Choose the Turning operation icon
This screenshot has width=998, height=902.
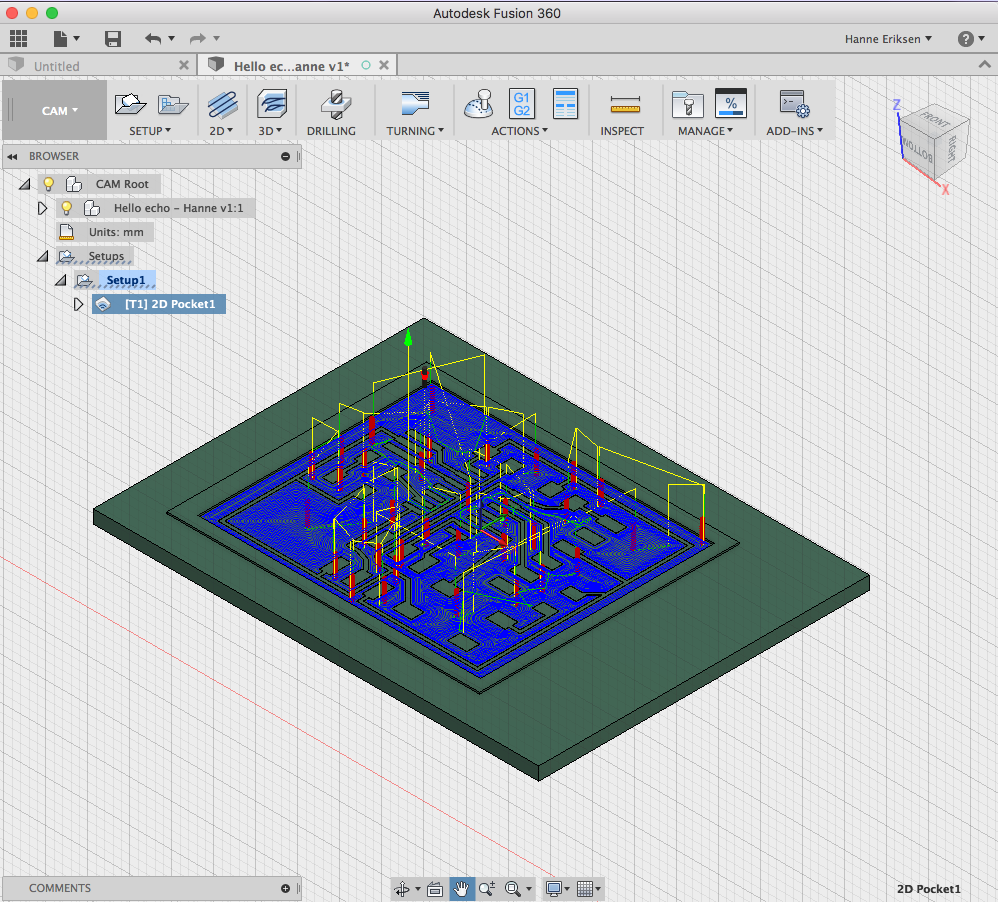pos(415,104)
